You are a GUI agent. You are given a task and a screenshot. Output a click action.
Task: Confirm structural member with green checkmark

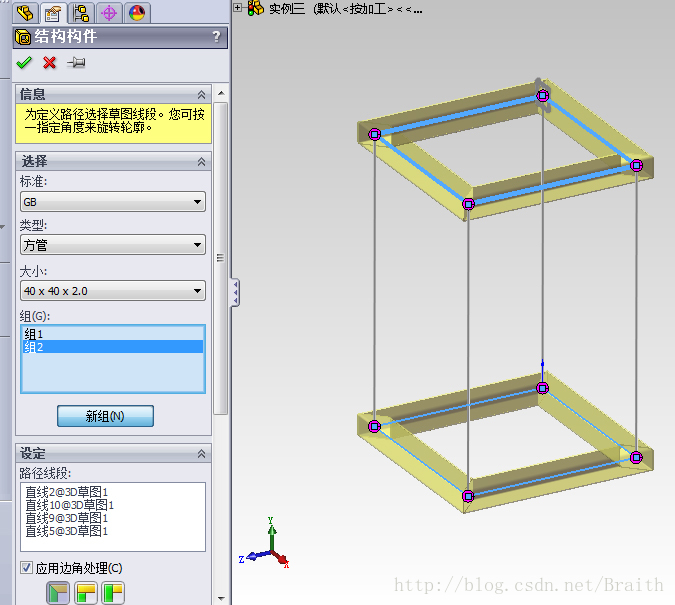pyautogui.click(x=24, y=63)
